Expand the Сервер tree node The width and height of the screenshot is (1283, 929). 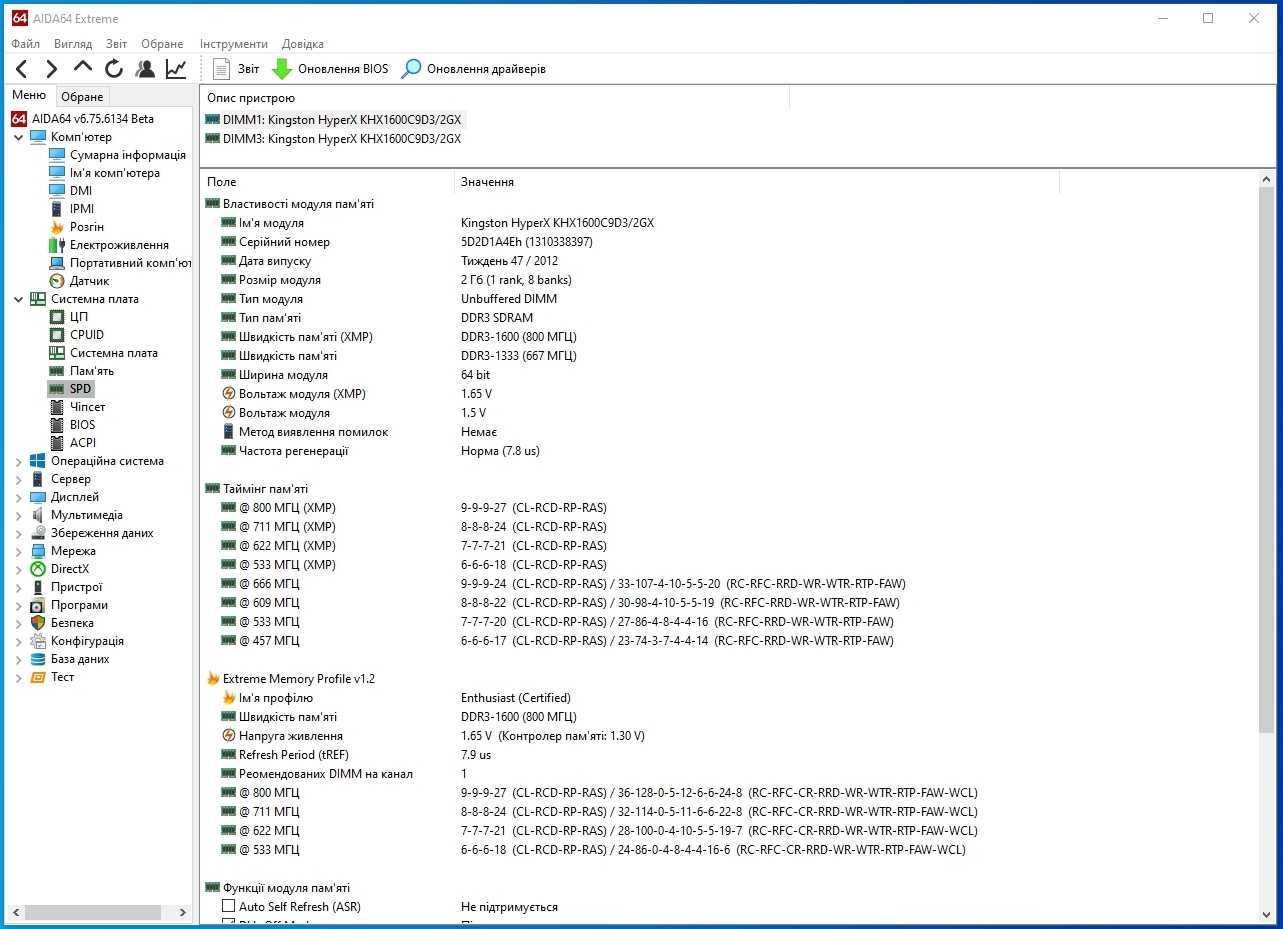[19, 479]
